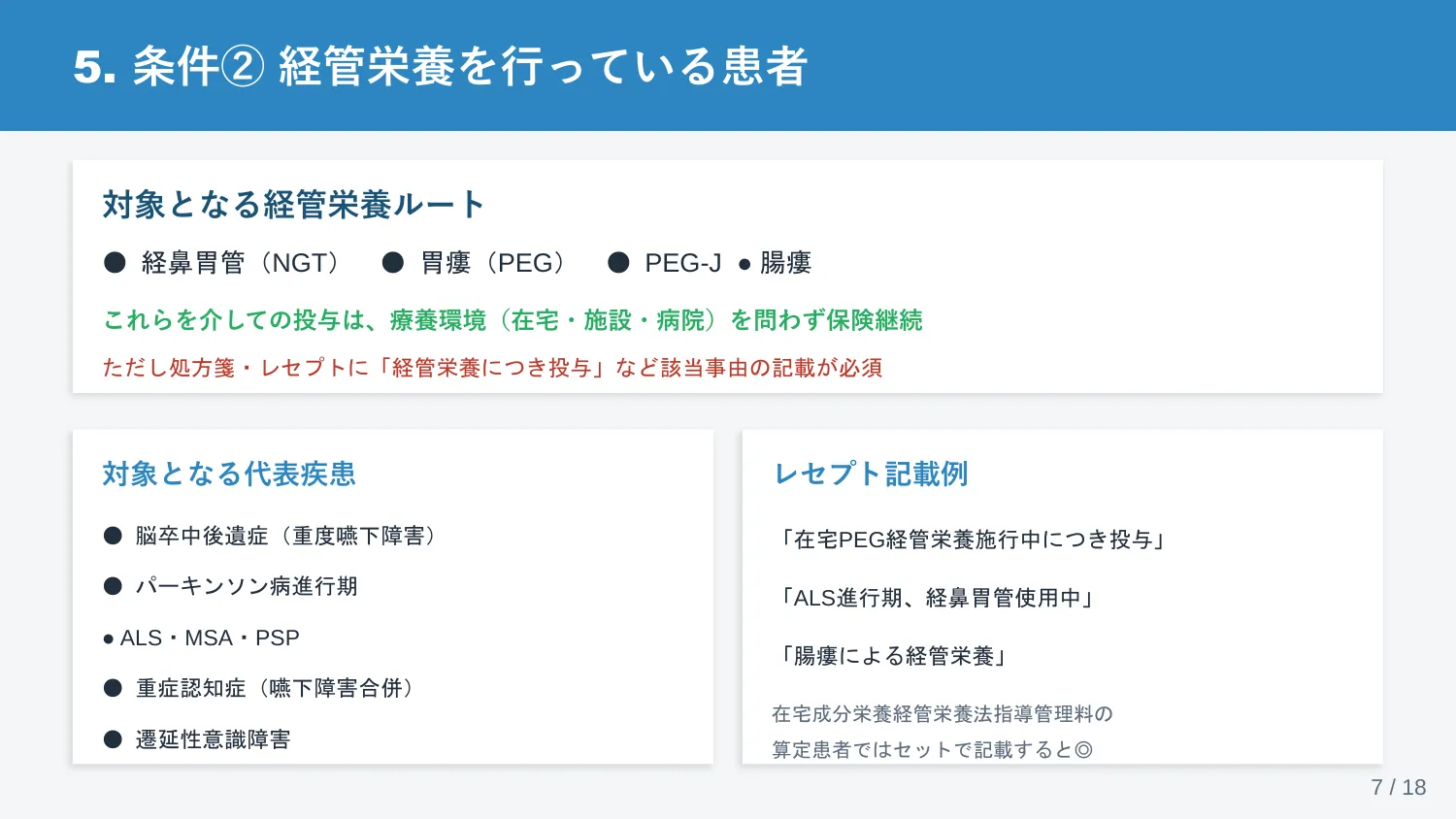The height and width of the screenshot is (819, 1456).
Task: Select example 「腸瘻による経管栄養」
Action: pos(891,656)
